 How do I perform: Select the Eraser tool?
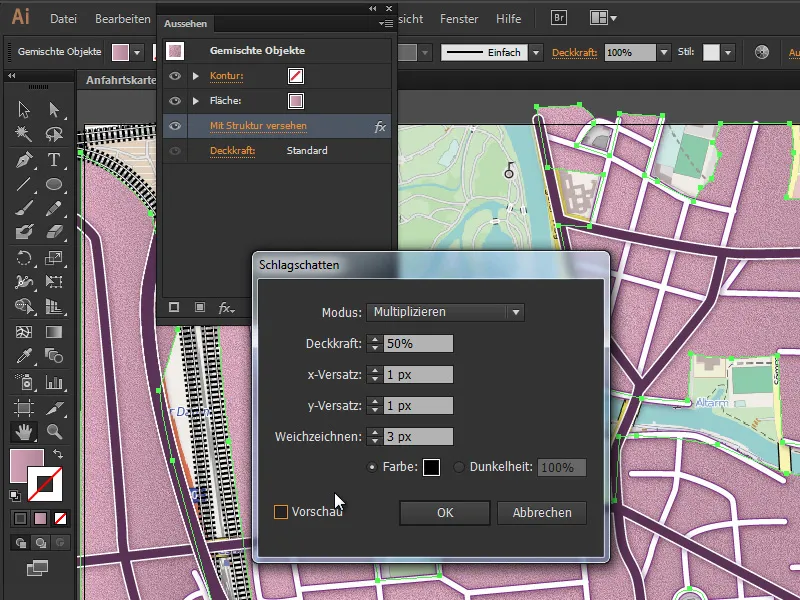pyautogui.click(x=54, y=233)
